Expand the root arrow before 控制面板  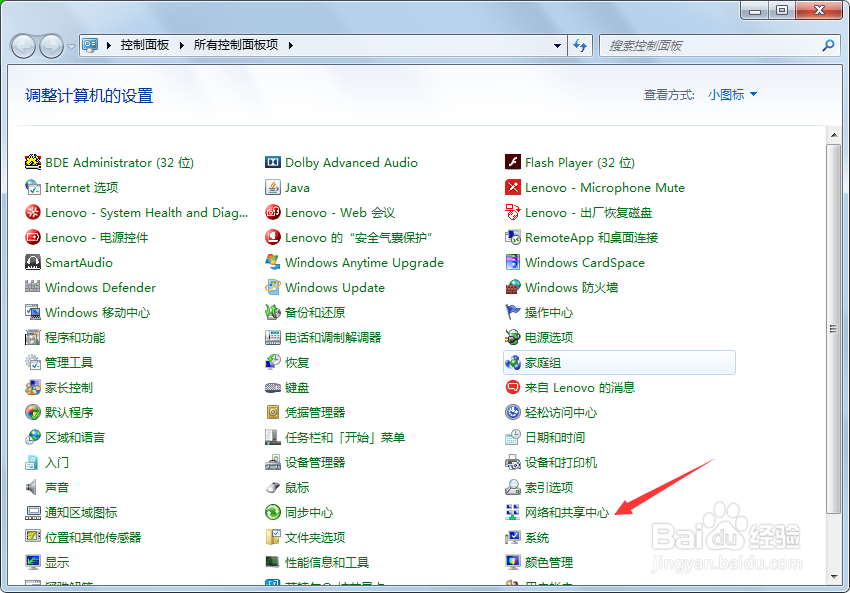click(x=109, y=46)
